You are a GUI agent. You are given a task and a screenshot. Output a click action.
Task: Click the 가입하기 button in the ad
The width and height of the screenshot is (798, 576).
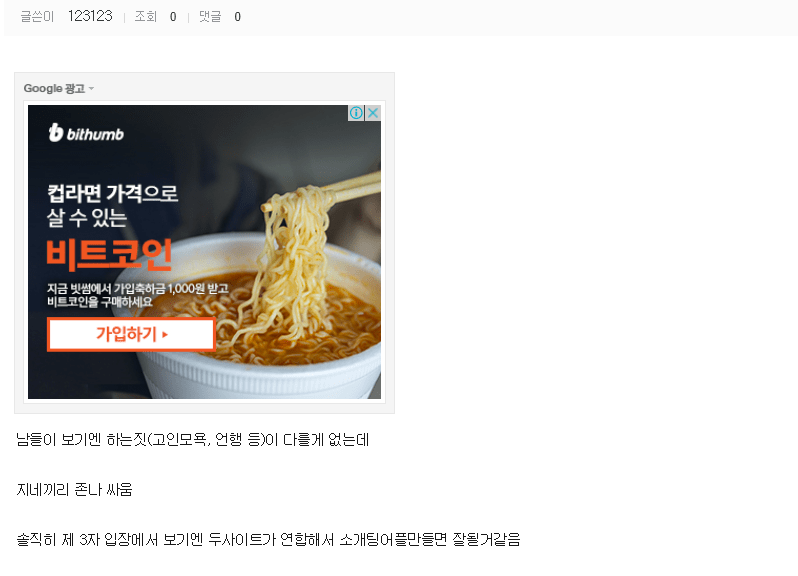click(131, 334)
